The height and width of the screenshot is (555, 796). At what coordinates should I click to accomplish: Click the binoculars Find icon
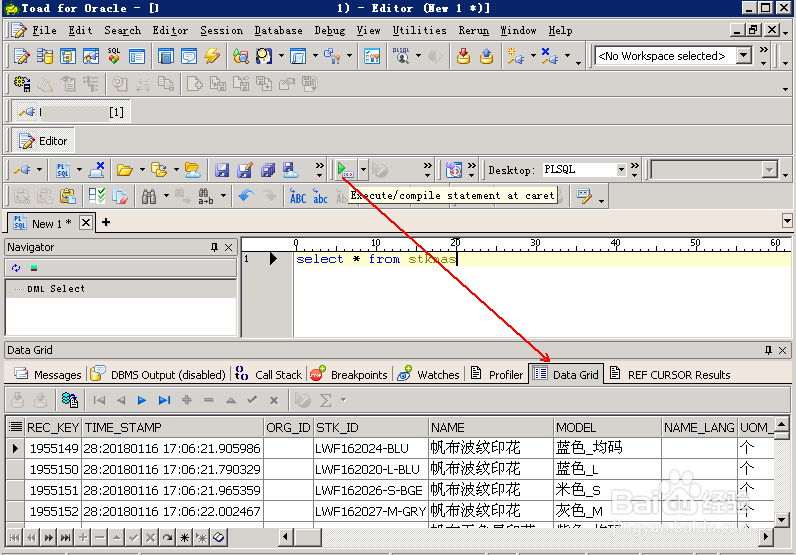(149, 196)
